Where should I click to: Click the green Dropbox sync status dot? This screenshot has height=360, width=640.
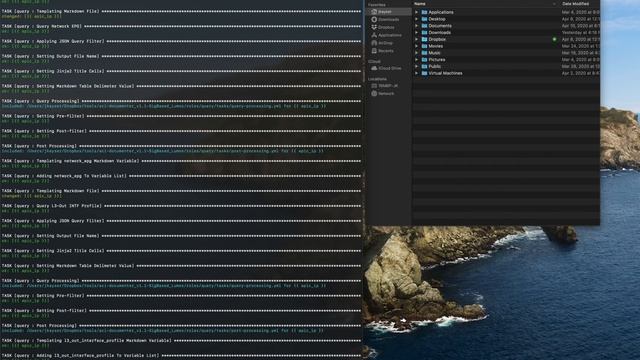click(554, 40)
